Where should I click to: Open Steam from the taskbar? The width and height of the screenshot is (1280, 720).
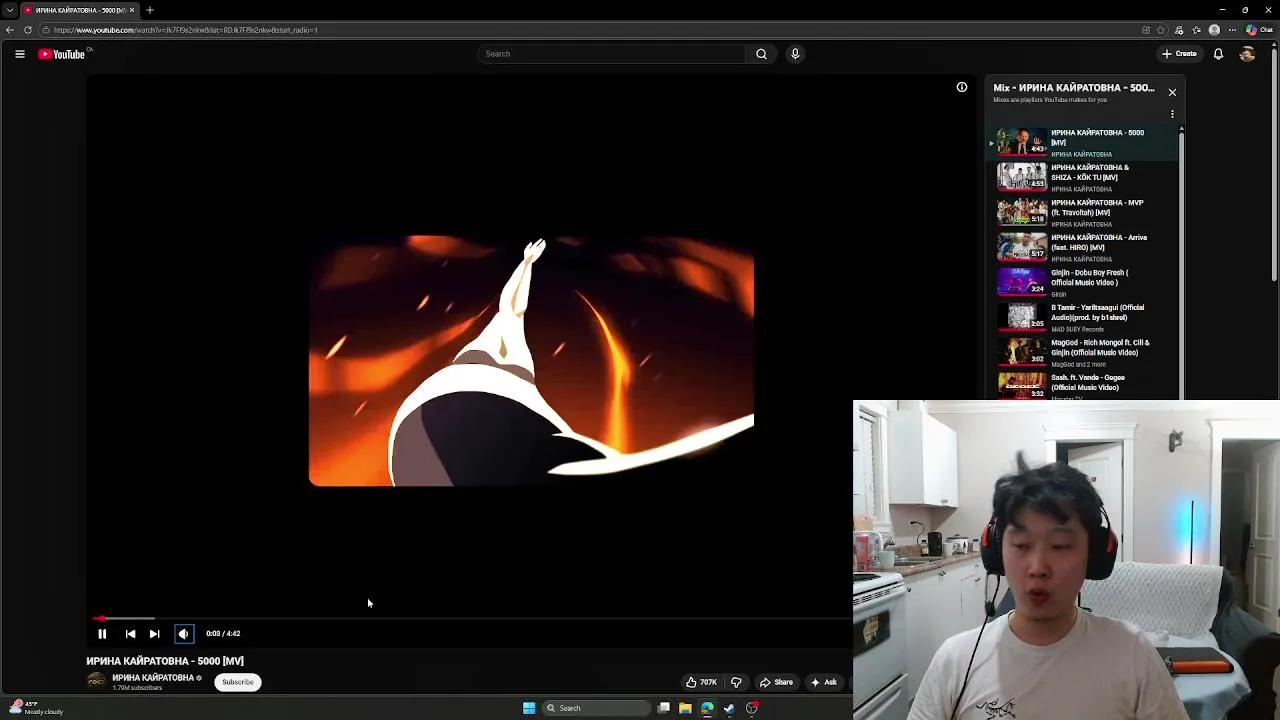[x=729, y=708]
